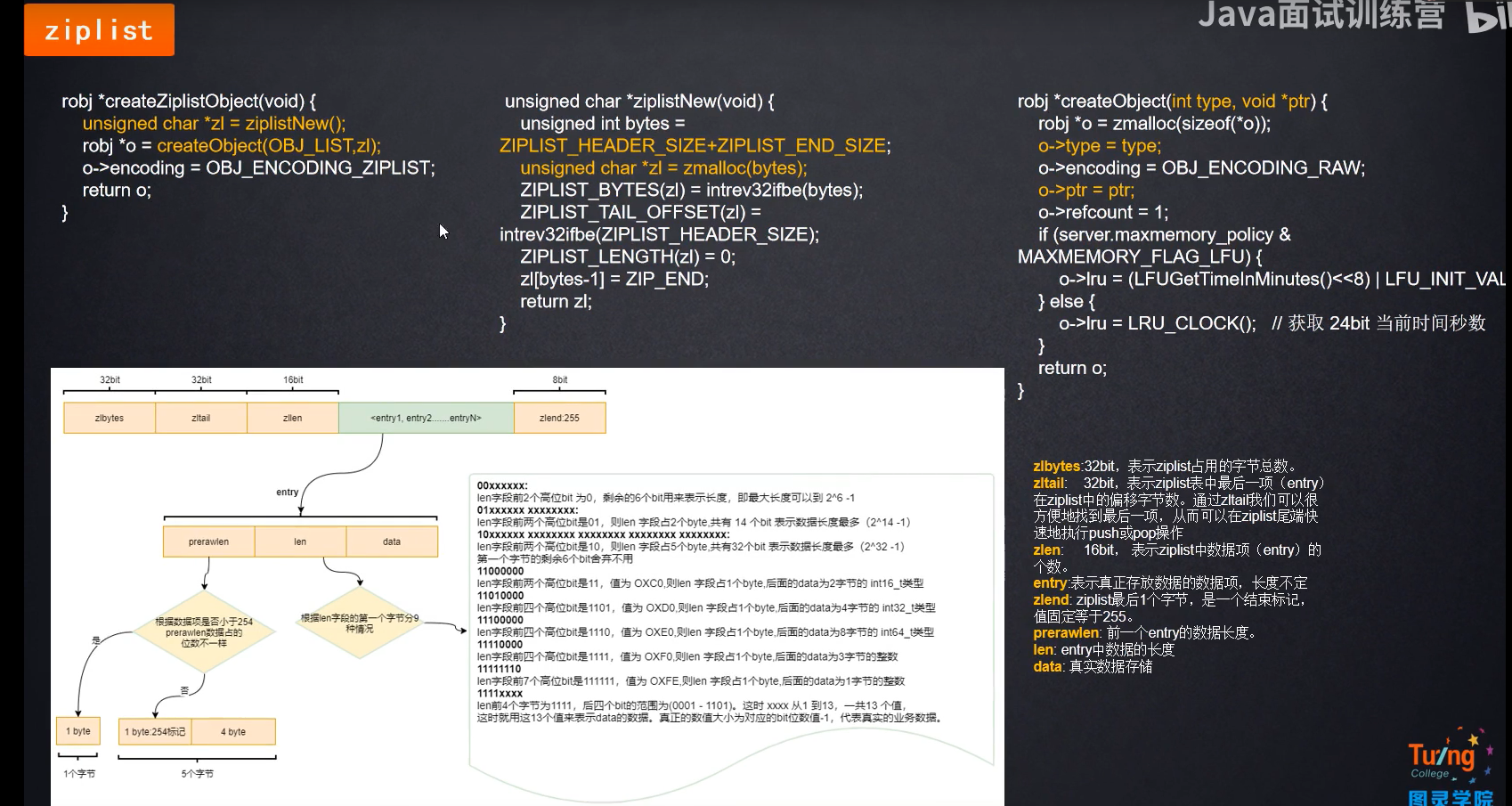1512x806 pixels.
Task: Click the orange ziplist badge
Action: 98,29
